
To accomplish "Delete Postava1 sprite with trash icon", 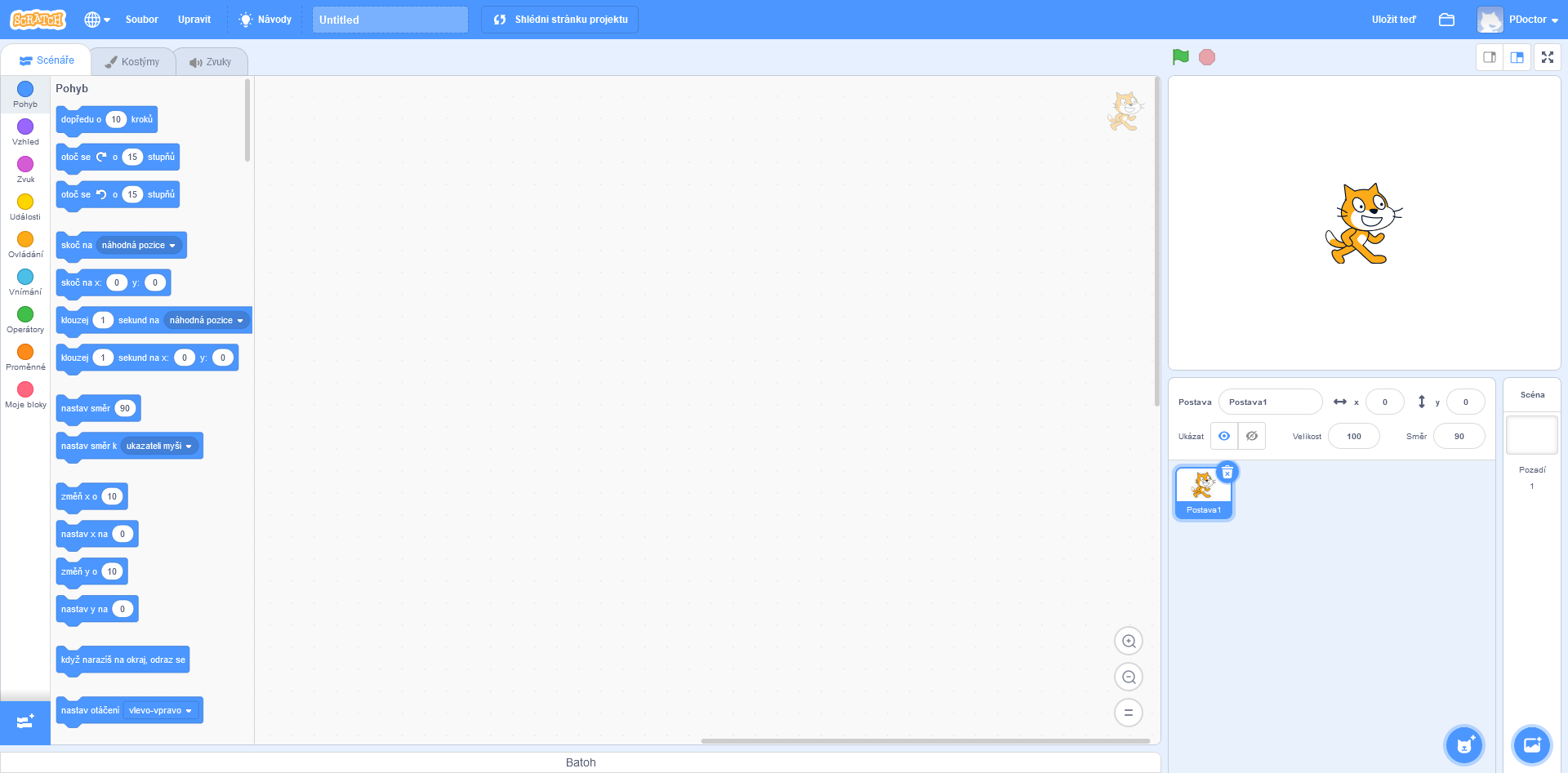I will tap(1227, 472).
